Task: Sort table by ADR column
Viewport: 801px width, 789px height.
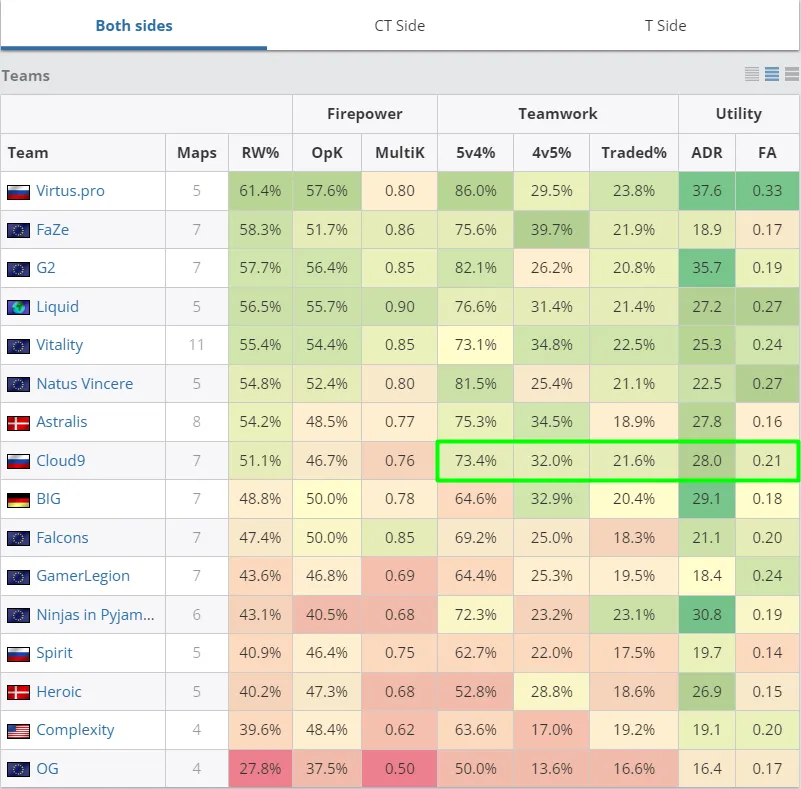Action: pos(707,153)
